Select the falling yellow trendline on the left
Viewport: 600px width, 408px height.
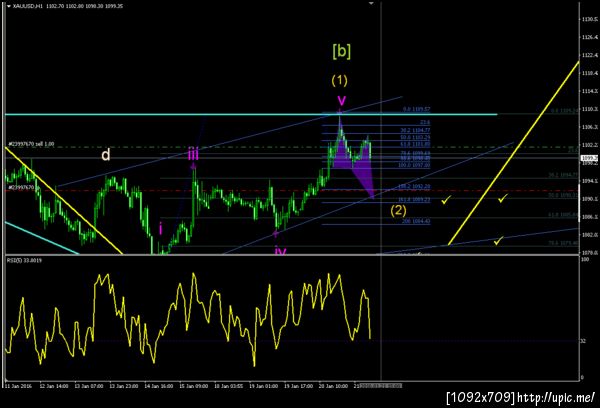[64, 201]
